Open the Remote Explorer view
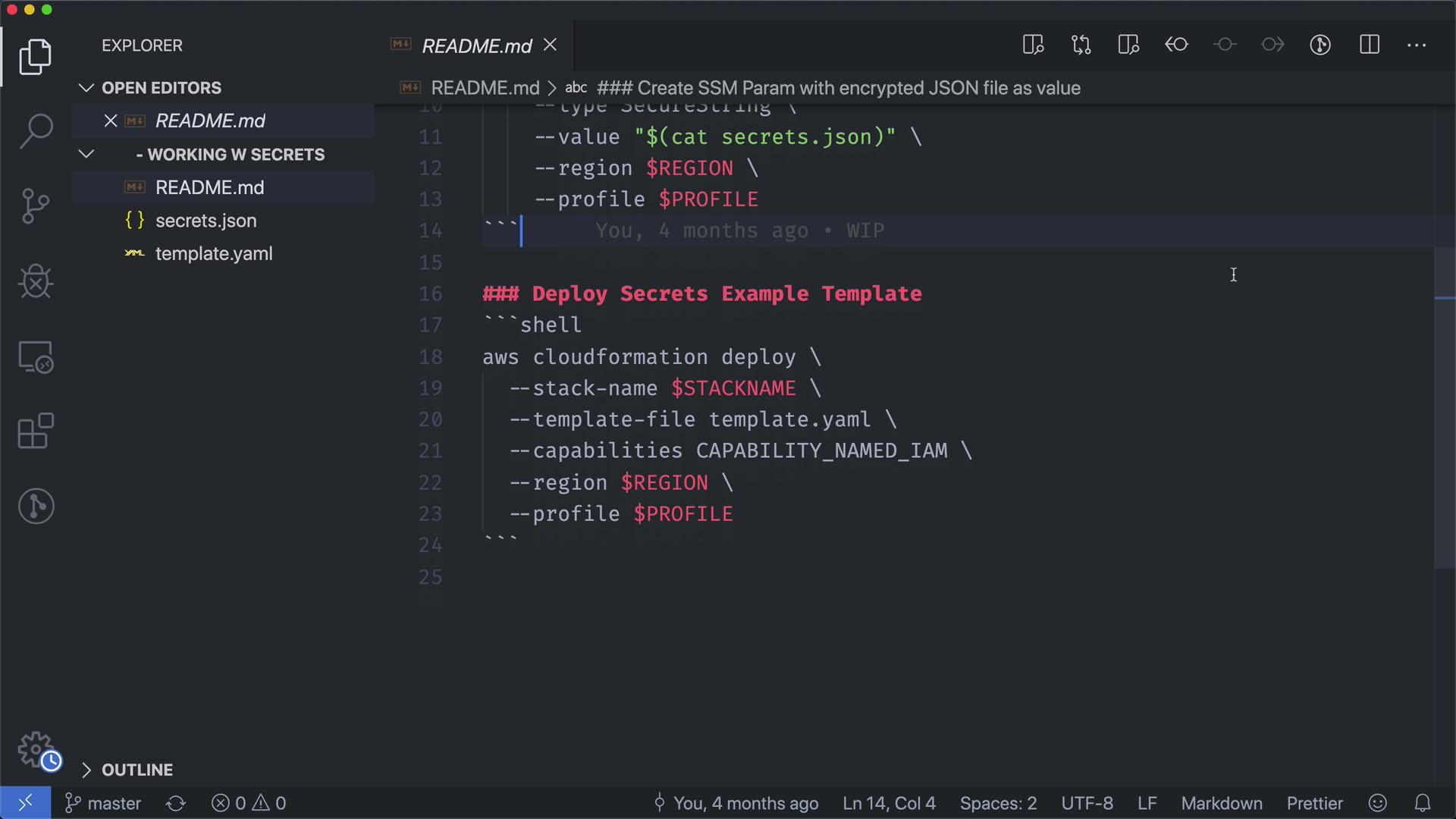 pos(36,356)
